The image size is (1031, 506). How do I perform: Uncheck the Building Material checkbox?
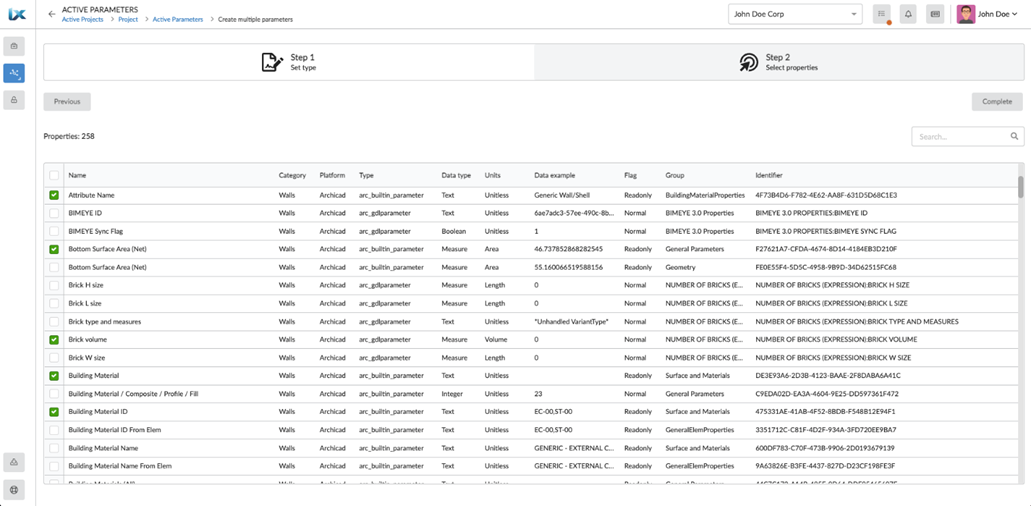point(54,375)
